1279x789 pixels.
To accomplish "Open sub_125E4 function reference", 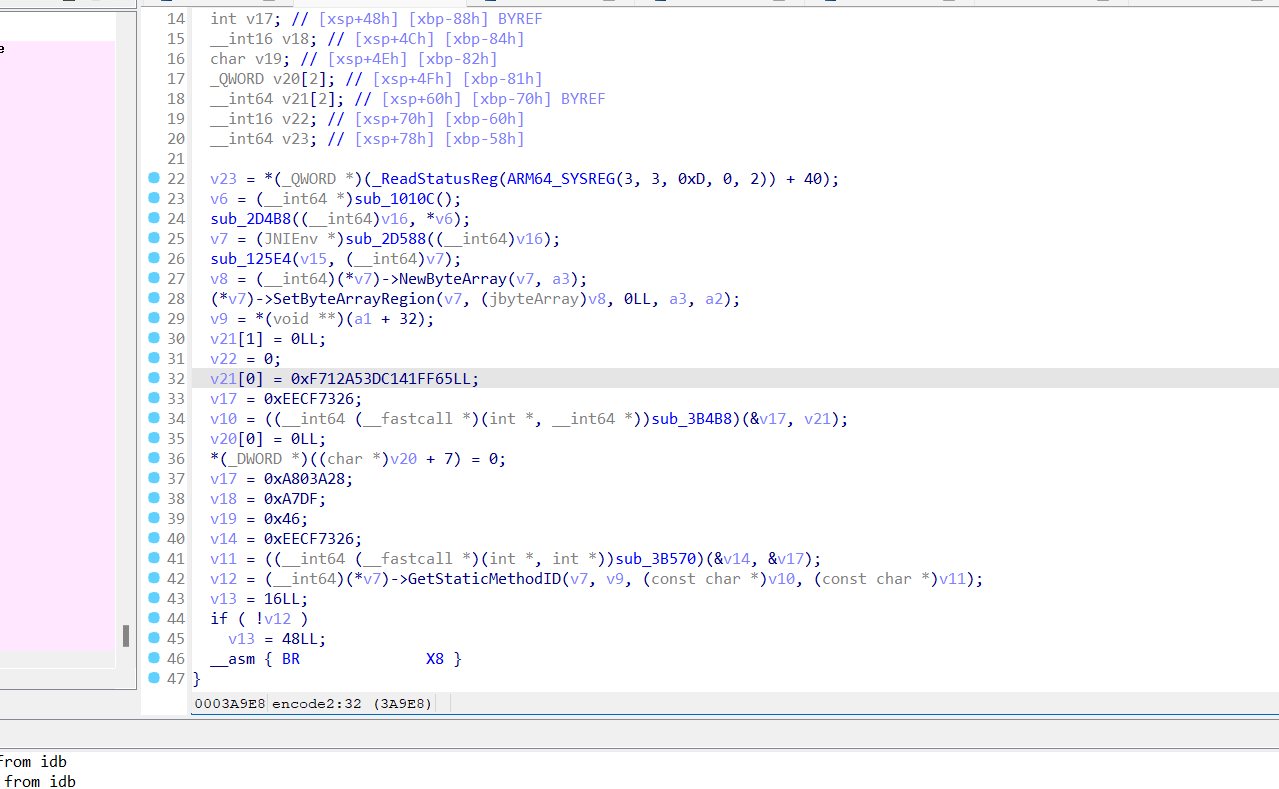I will pos(250,259).
